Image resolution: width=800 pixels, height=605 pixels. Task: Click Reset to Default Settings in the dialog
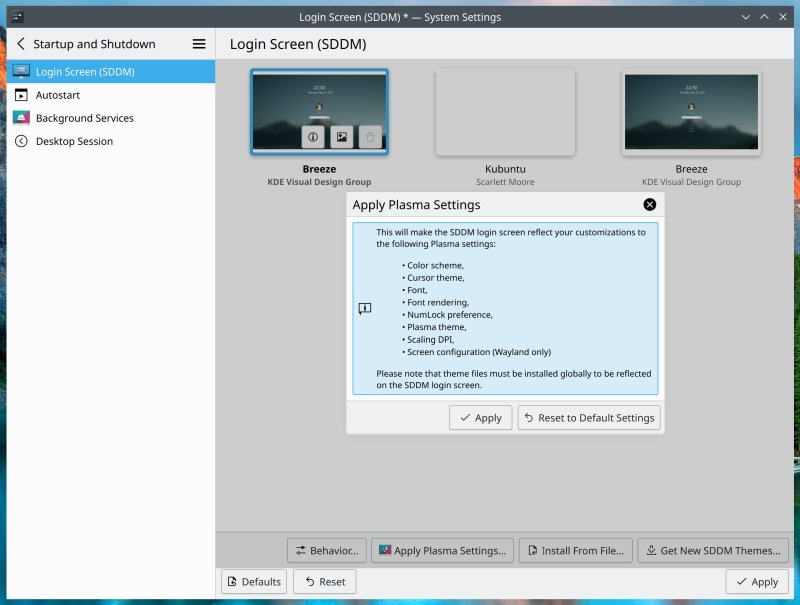coord(588,417)
